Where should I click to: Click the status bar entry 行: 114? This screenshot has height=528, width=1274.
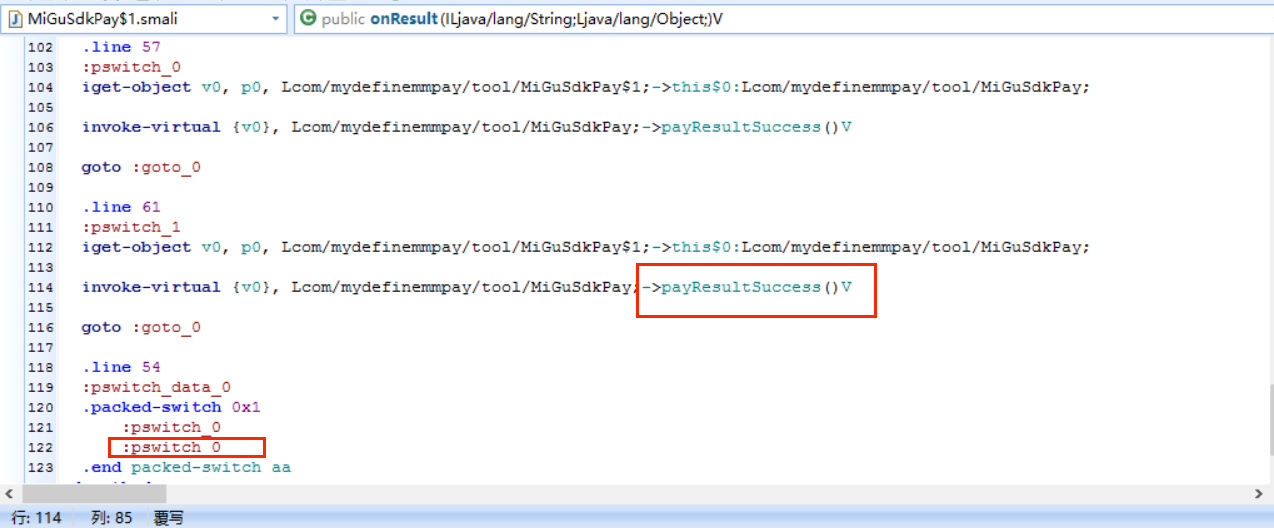click(35, 518)
